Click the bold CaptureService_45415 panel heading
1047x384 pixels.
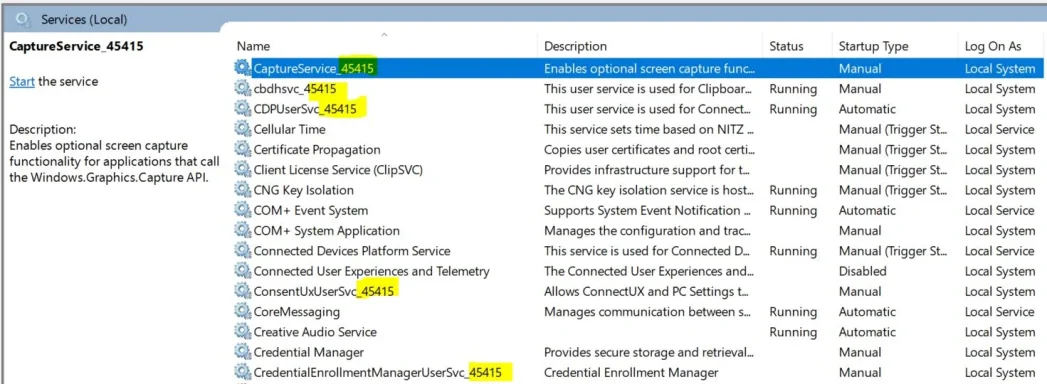coord(76,46)
